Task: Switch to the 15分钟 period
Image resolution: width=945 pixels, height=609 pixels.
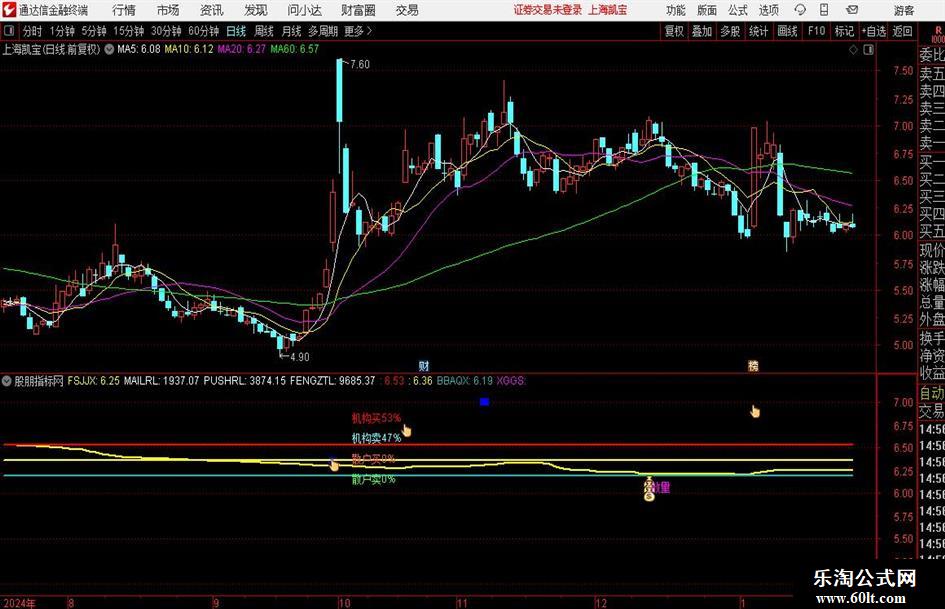Action: tap(129, 31)
